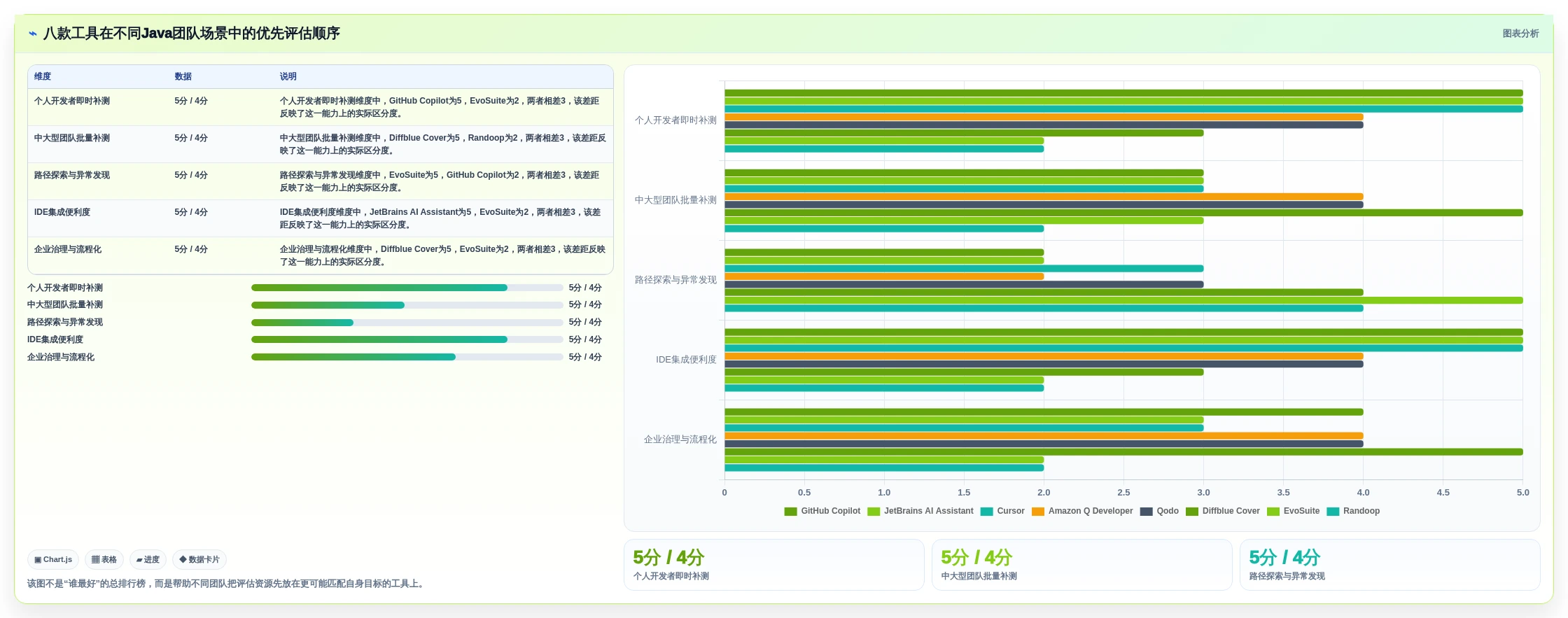
Task: Click the 图表分析 label in the header
Action: tap(1520, 34)
